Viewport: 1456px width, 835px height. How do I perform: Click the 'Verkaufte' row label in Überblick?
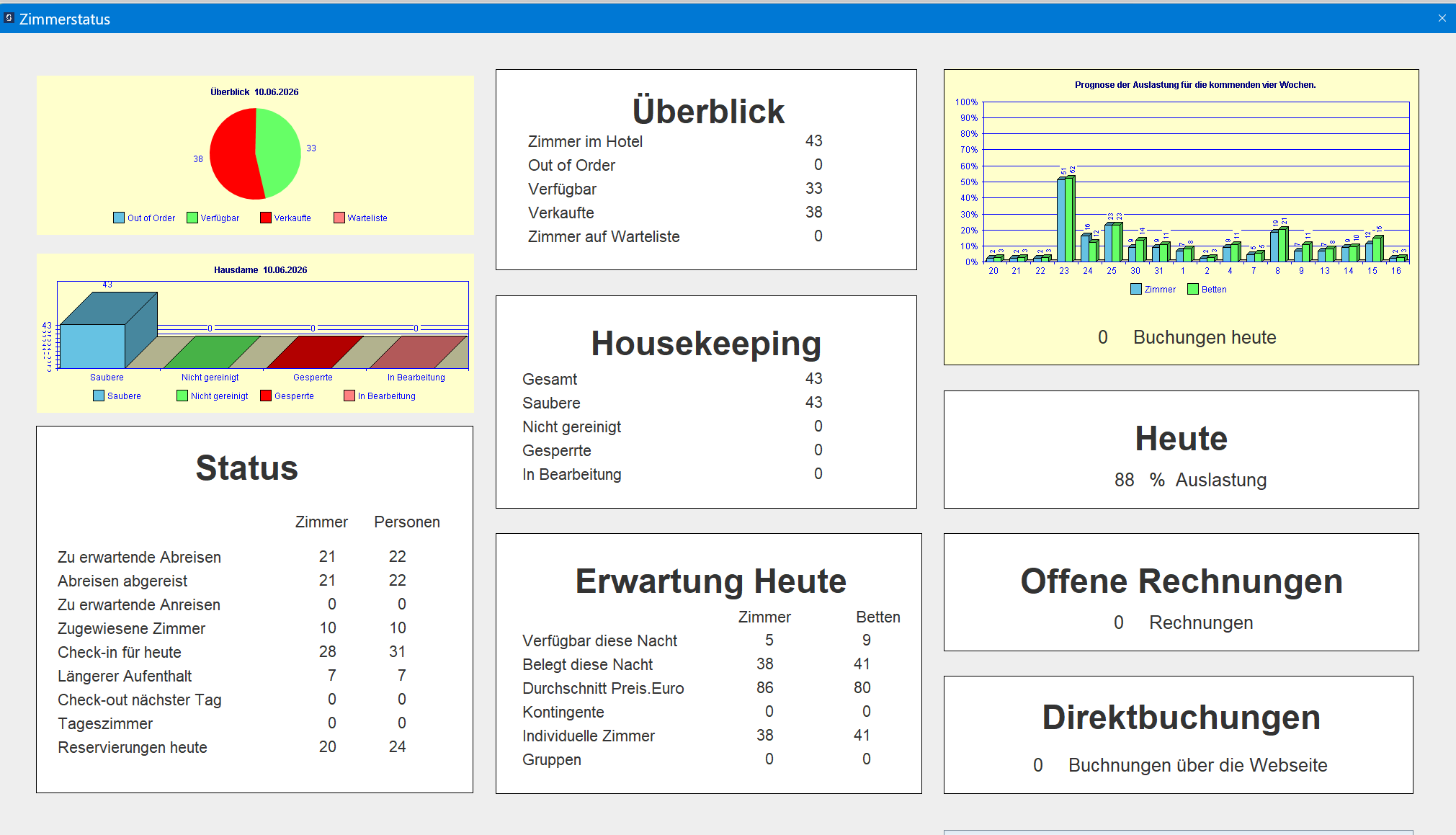point(560,213)
